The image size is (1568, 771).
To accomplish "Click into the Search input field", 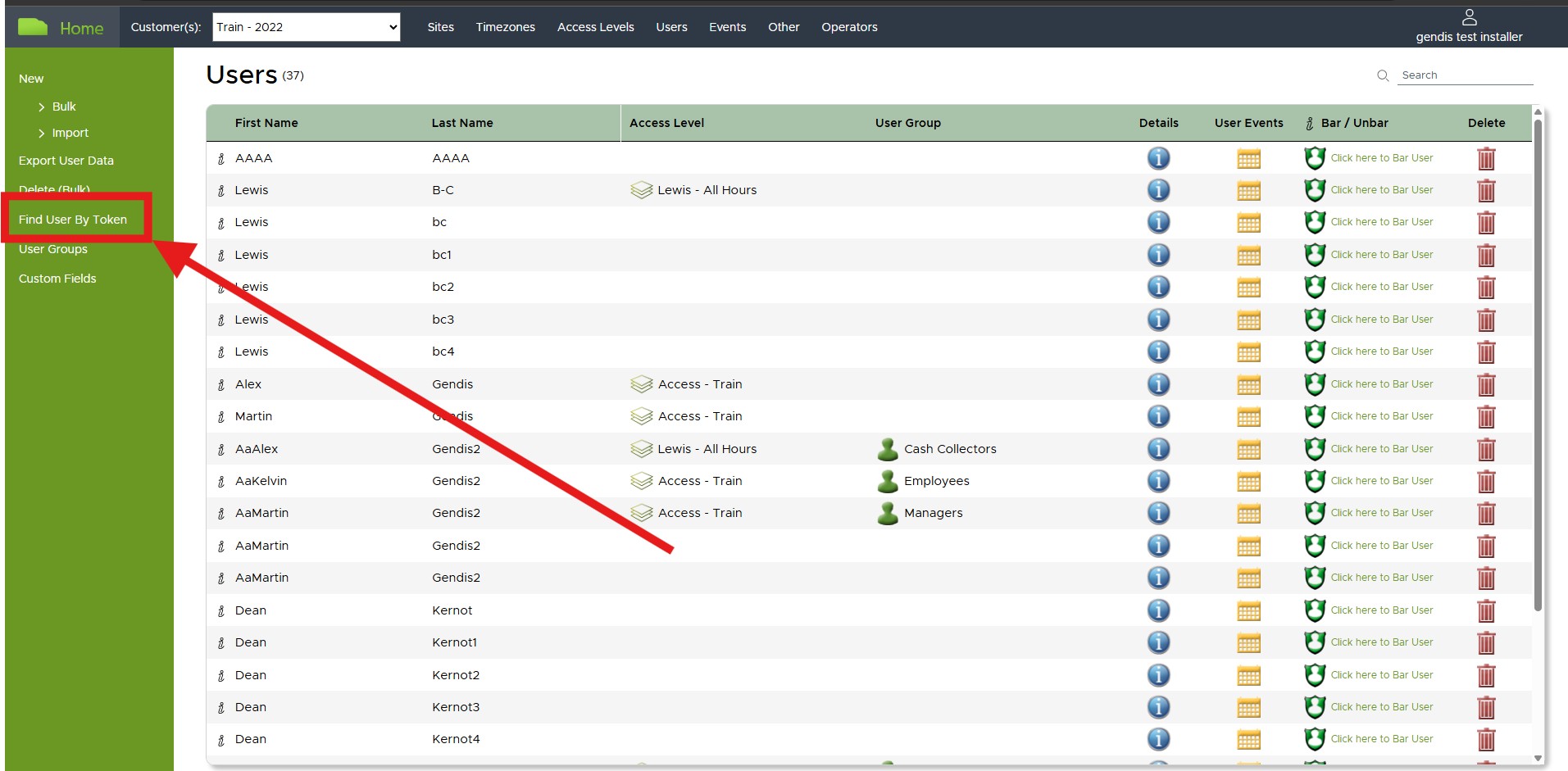I will (x=1465, y=75).
